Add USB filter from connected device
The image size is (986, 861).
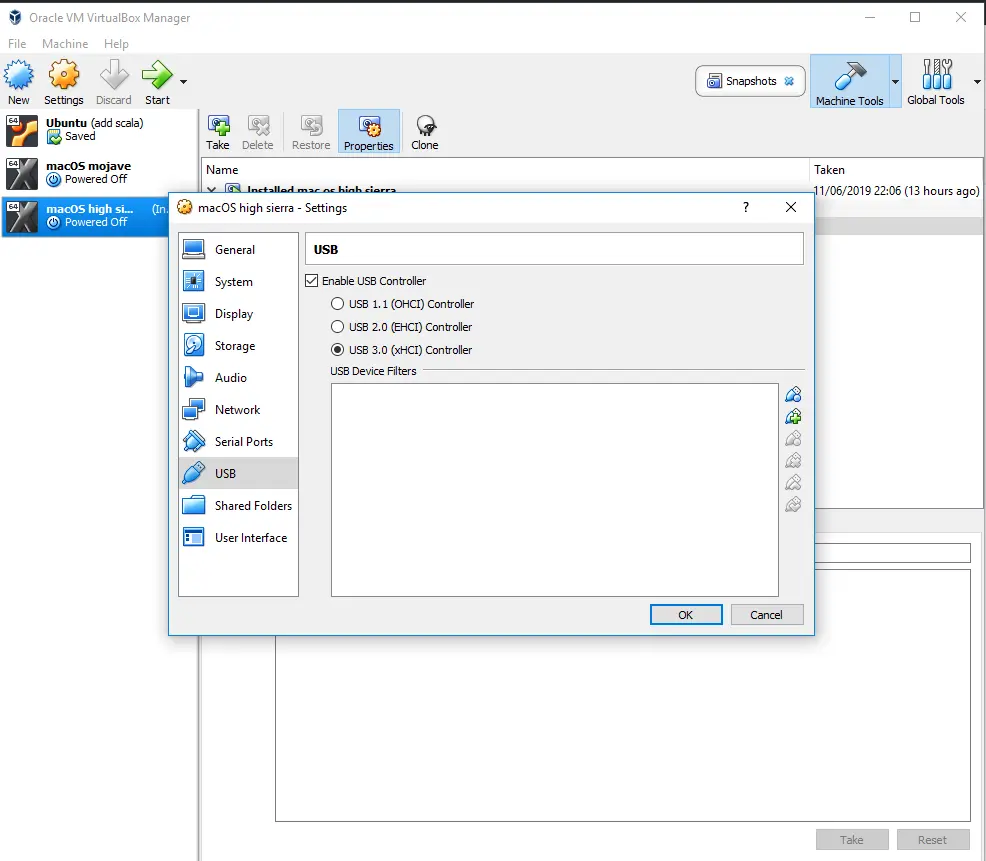(793, 416)
